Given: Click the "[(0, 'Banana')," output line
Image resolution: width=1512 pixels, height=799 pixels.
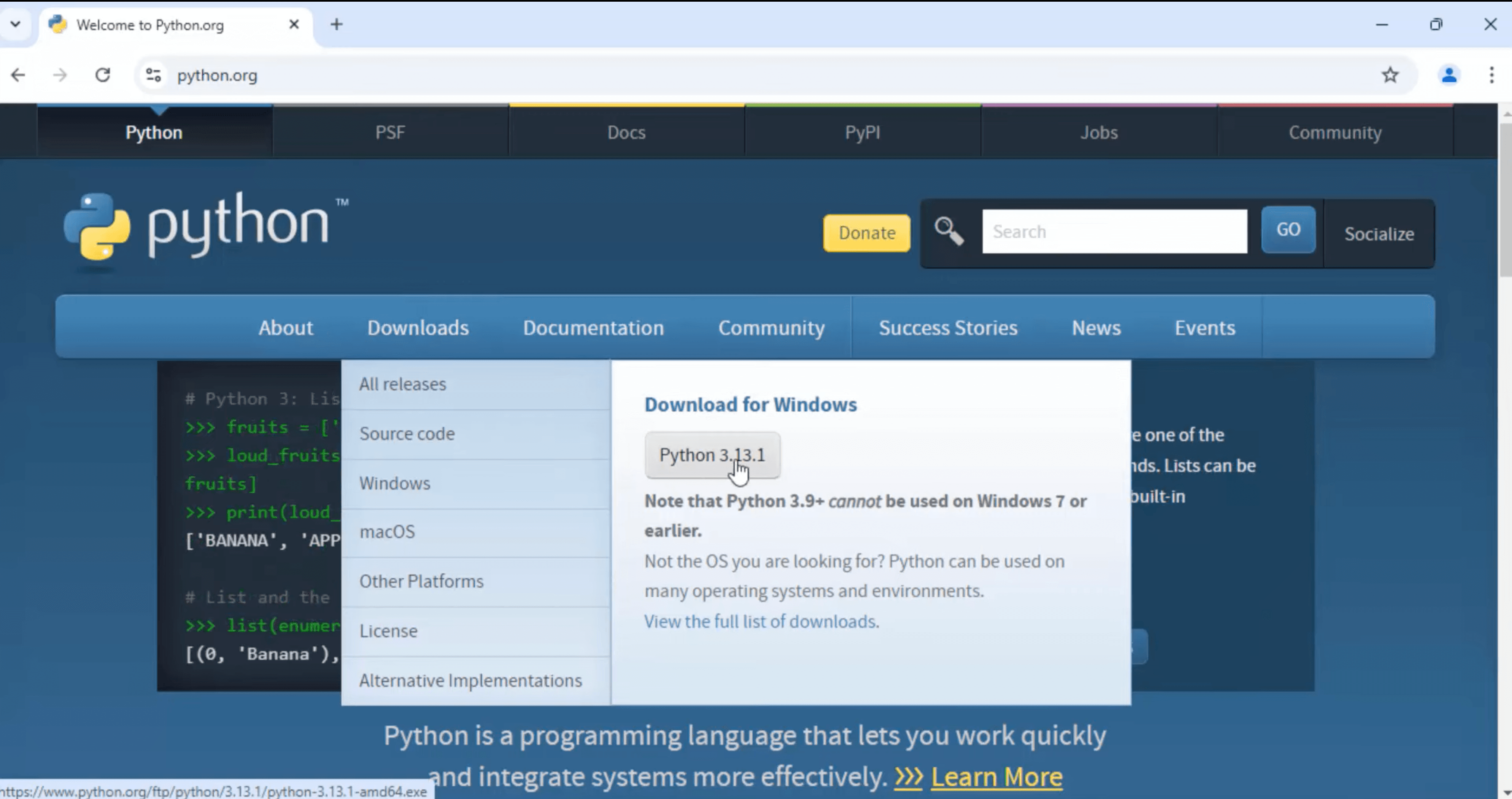Looking at the screenshot, I should 262,654.
